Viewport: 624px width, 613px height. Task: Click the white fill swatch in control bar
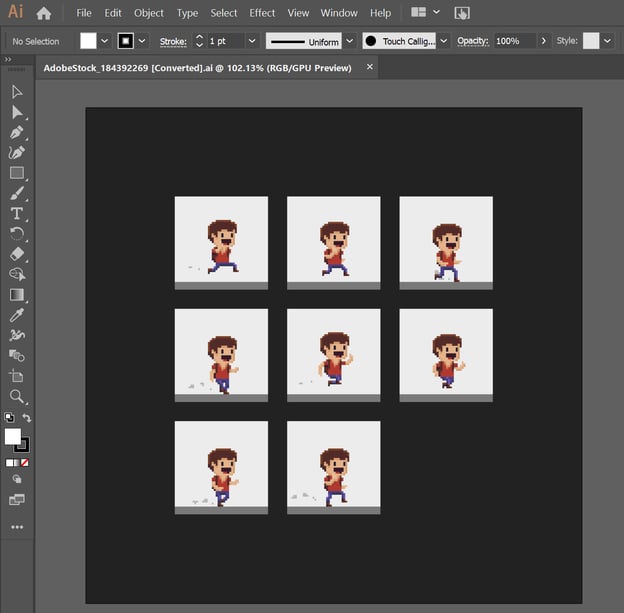(x=88, y=41)
